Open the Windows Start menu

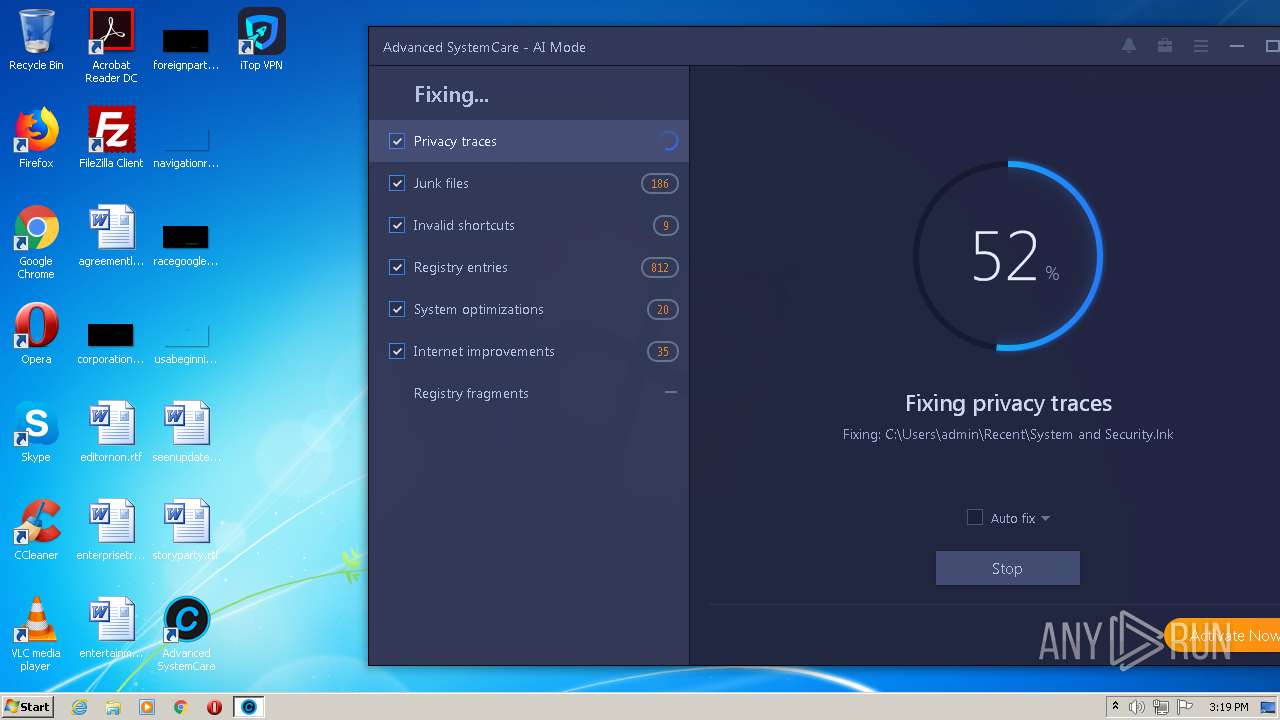[28, 706]
